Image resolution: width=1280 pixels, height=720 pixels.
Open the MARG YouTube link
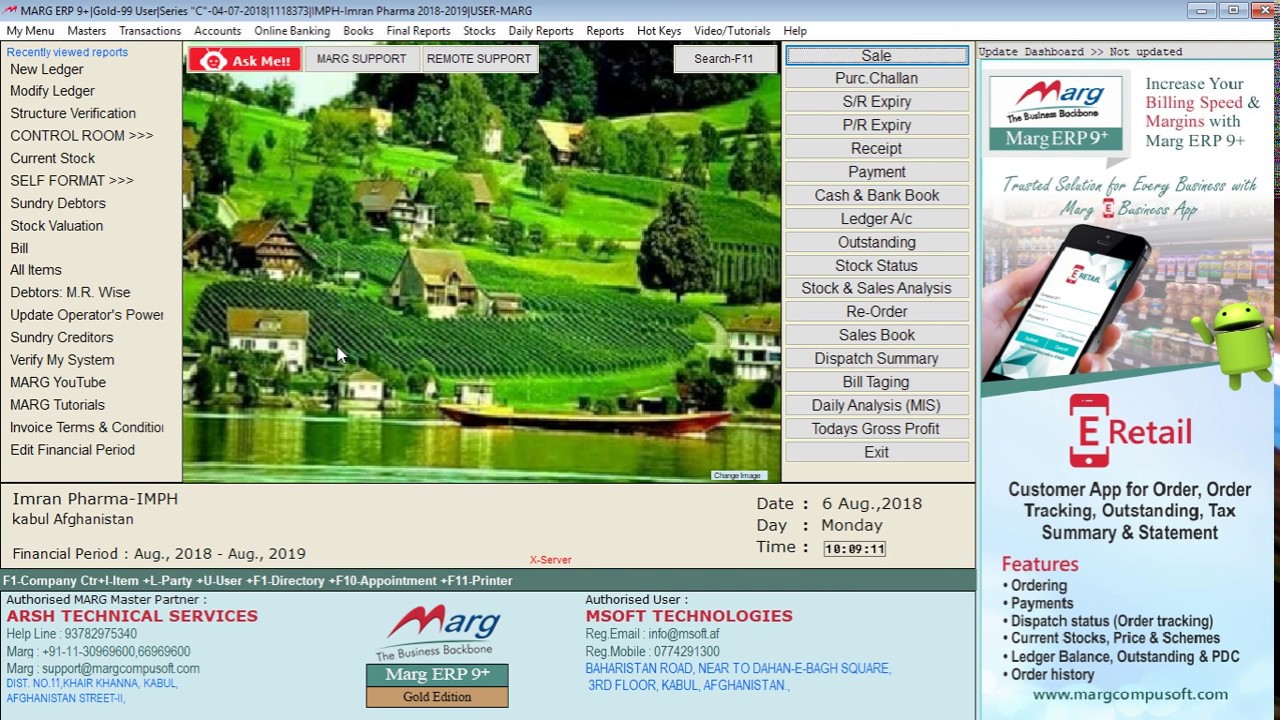[58, 382]
